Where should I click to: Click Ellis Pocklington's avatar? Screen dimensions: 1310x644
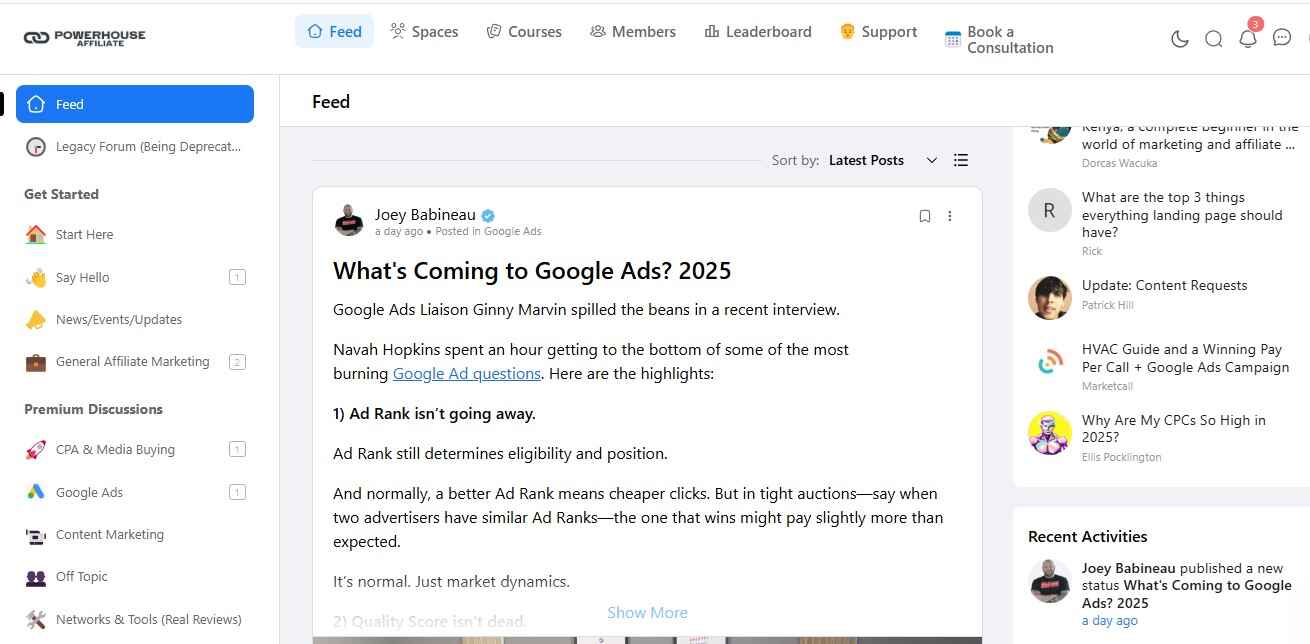coord(1049,433)
